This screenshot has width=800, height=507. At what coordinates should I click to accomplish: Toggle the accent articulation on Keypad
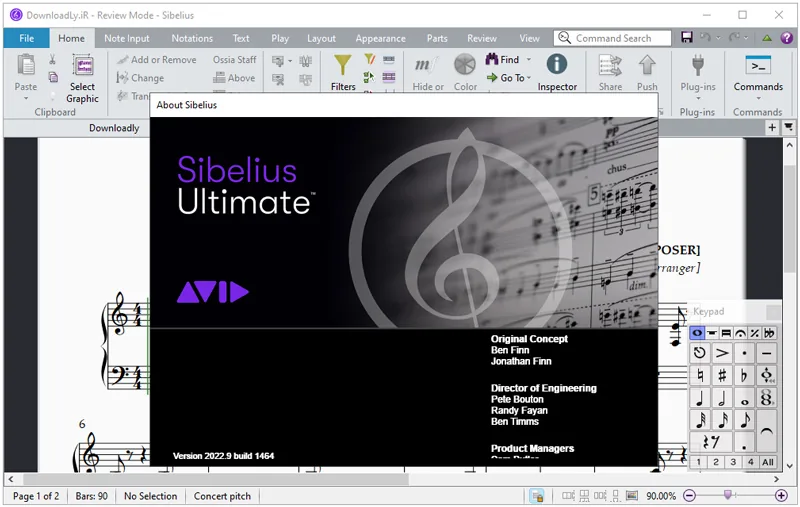coord(721,353)
